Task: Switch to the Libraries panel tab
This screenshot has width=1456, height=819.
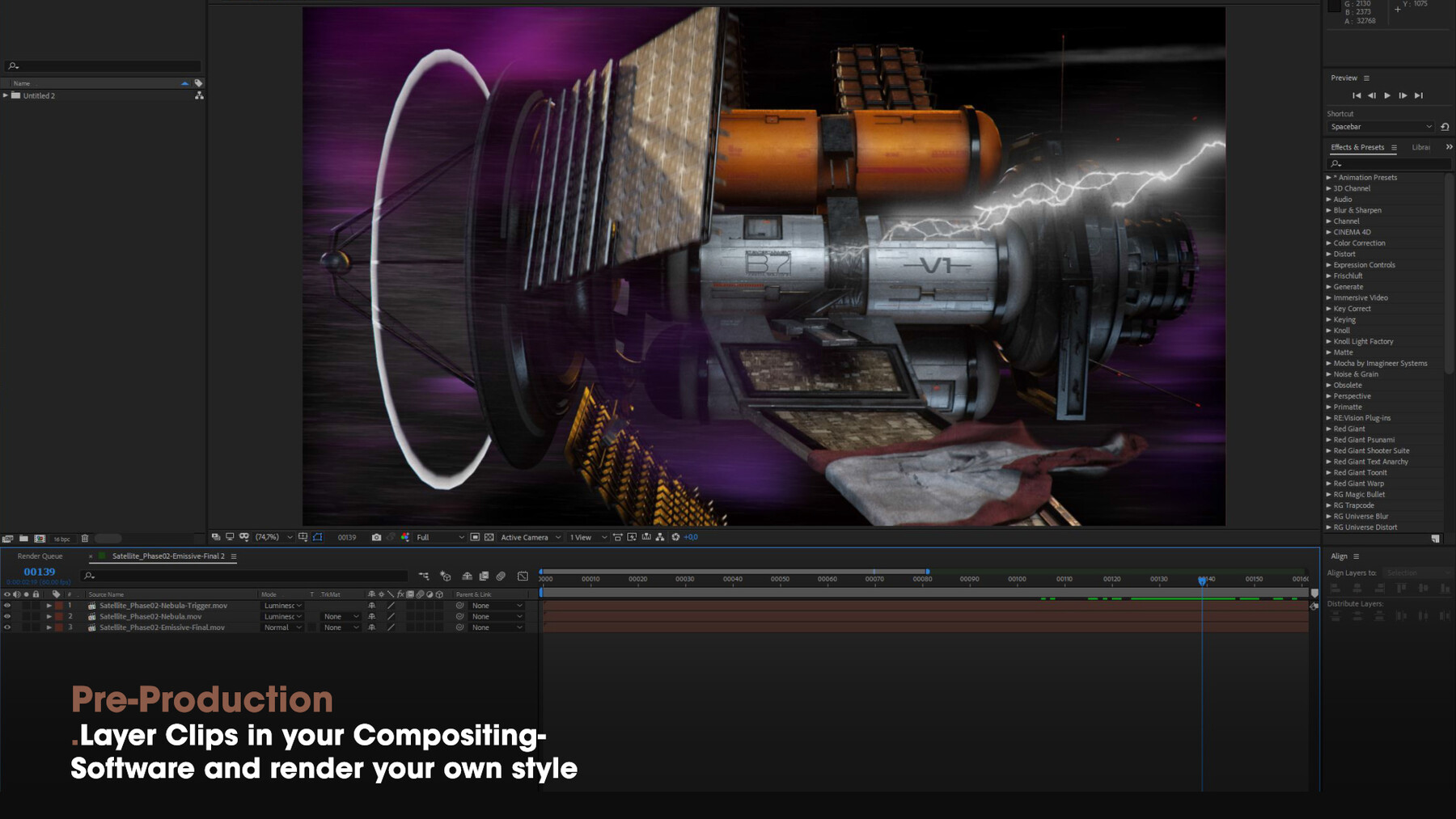Action: (x=1421, y=147)
